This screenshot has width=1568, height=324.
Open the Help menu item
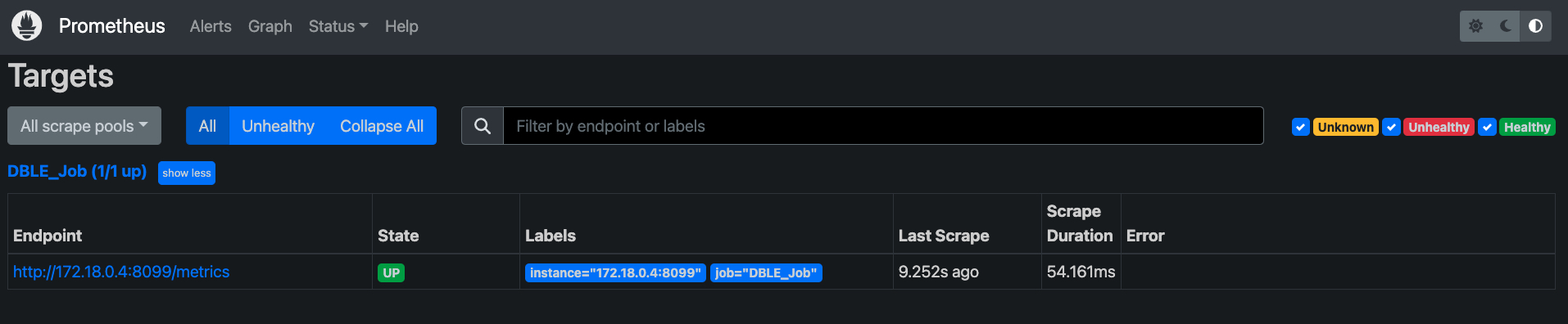401,26
